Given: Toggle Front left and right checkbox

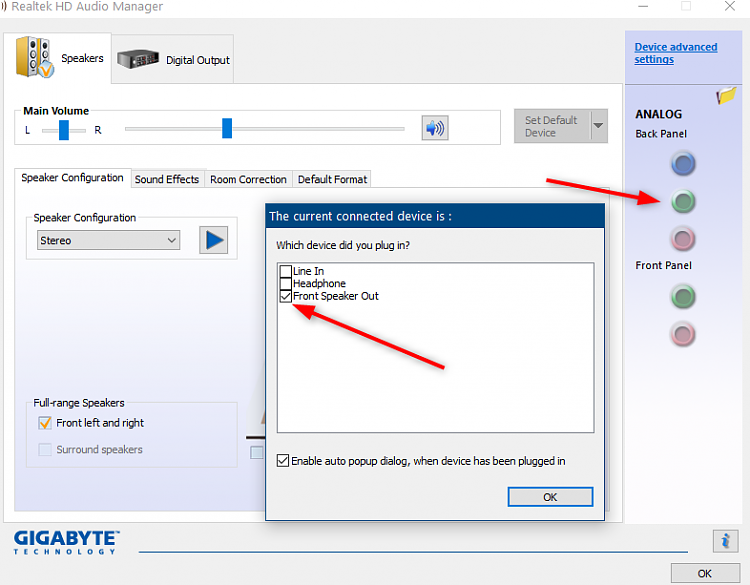Looking at the screenshot, I should pos(45,423).
